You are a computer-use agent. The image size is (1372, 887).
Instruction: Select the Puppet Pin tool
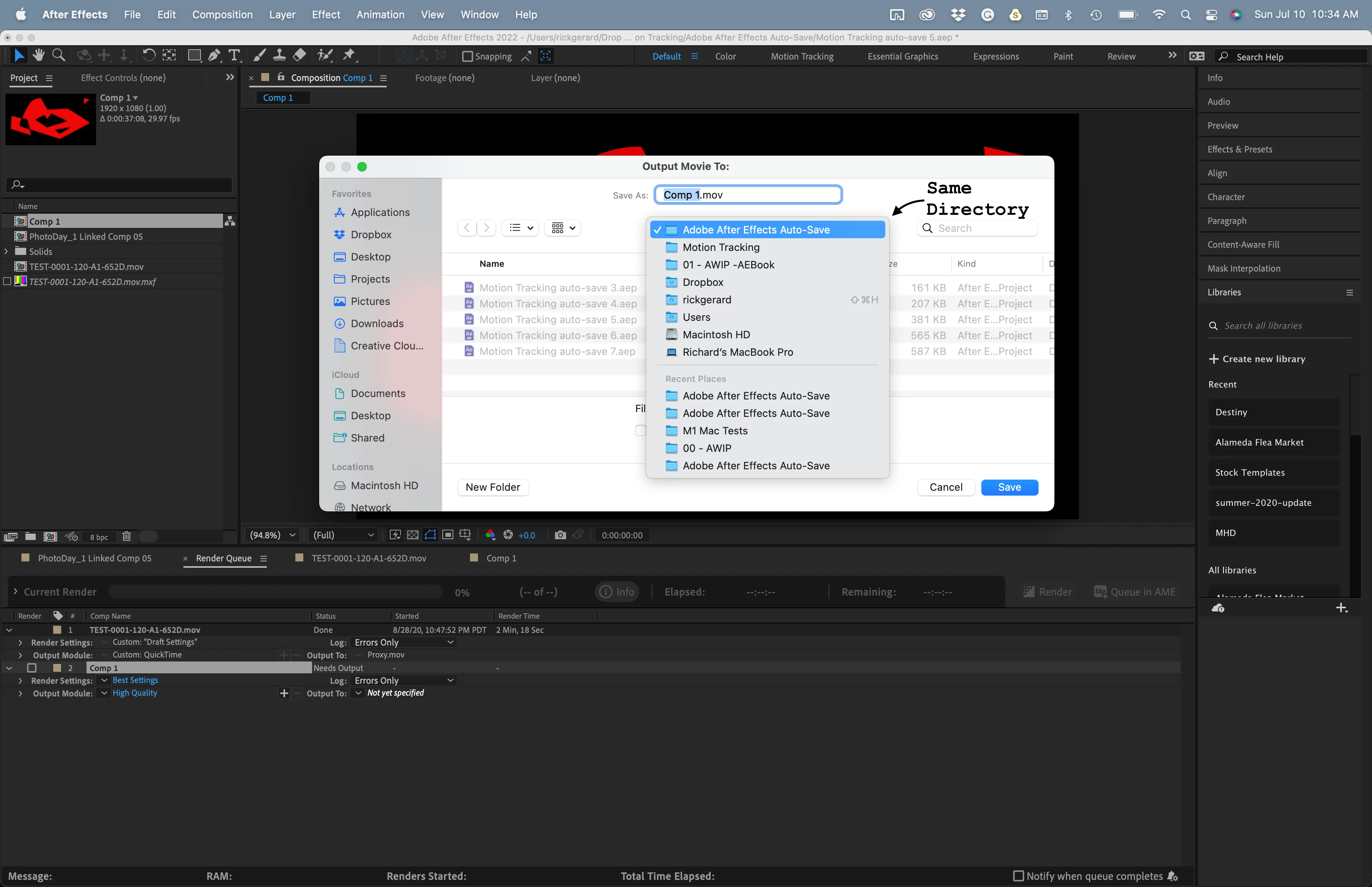tap(348, 55)
